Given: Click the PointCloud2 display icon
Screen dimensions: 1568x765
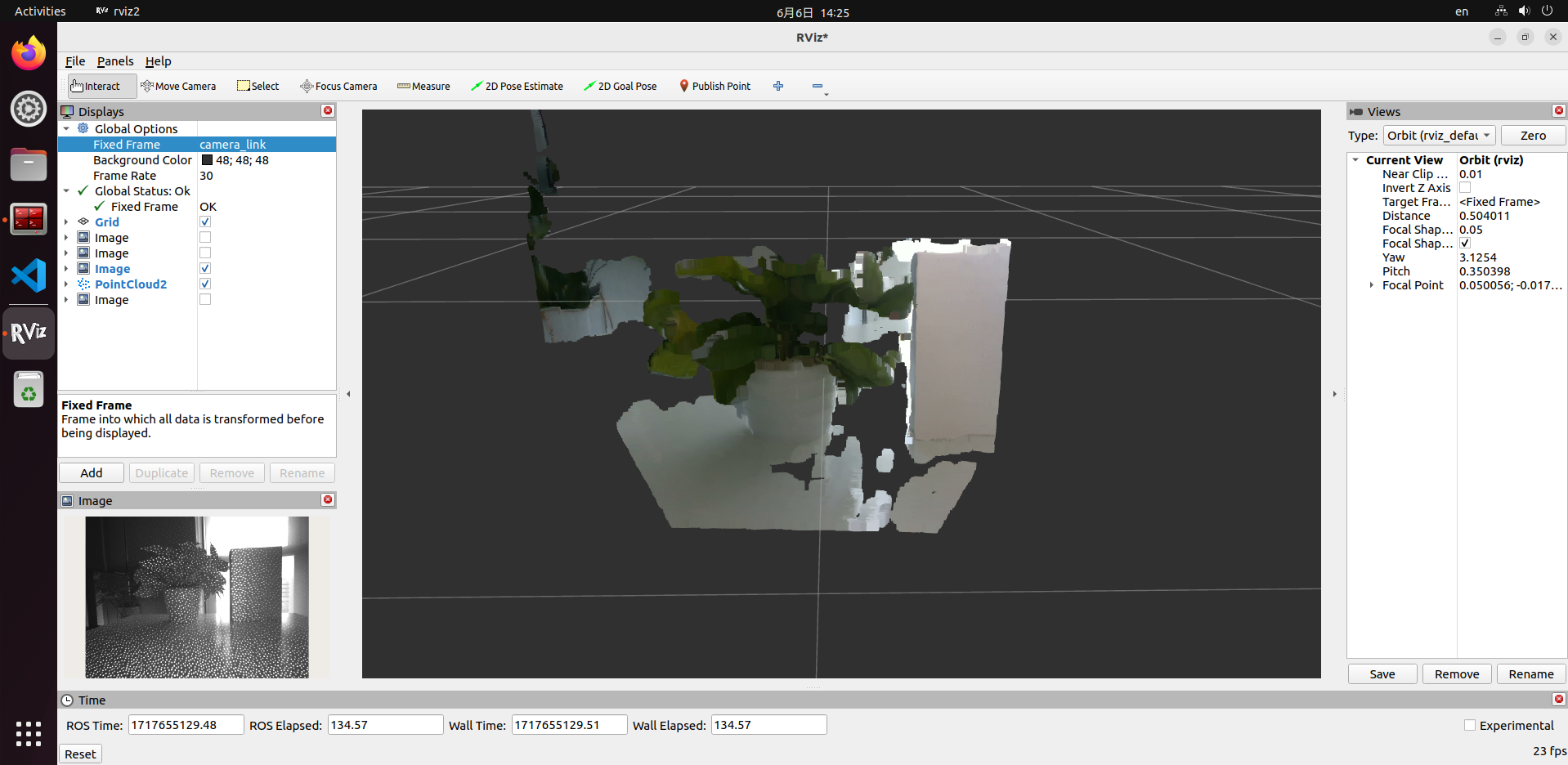Looking at the screenshot, I should (83, 284).
